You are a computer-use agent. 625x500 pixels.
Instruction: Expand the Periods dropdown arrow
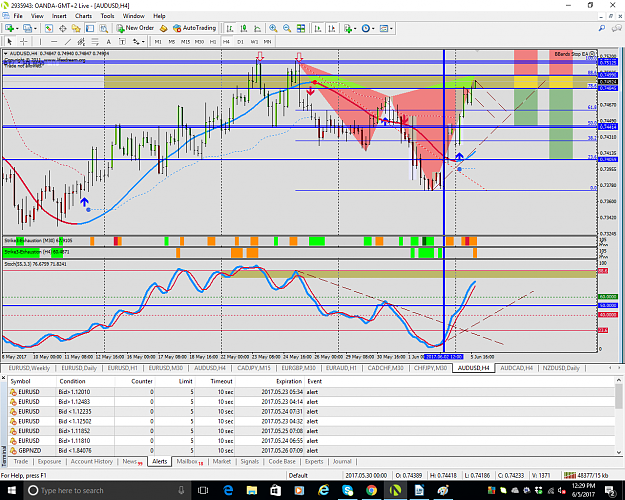pyautogui.click(x=373, y=29)
